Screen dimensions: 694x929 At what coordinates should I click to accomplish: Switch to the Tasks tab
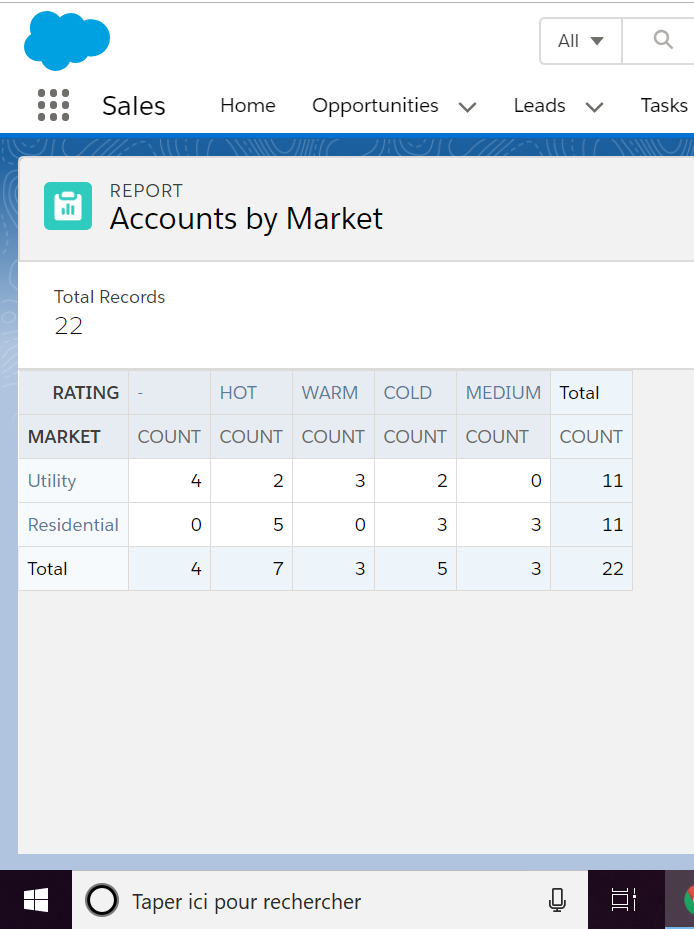[x=664, y=106]
